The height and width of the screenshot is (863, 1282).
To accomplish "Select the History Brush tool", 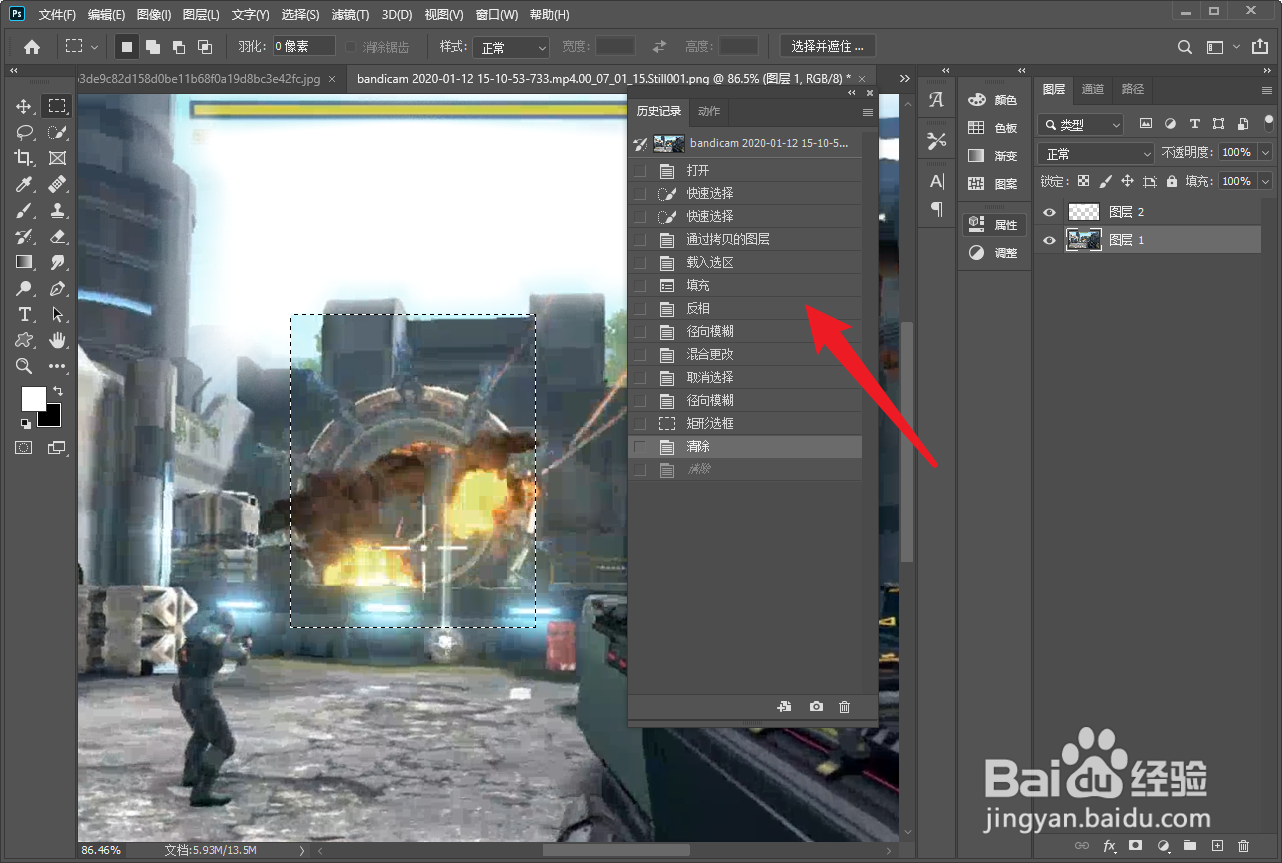I will coord(24,236).
